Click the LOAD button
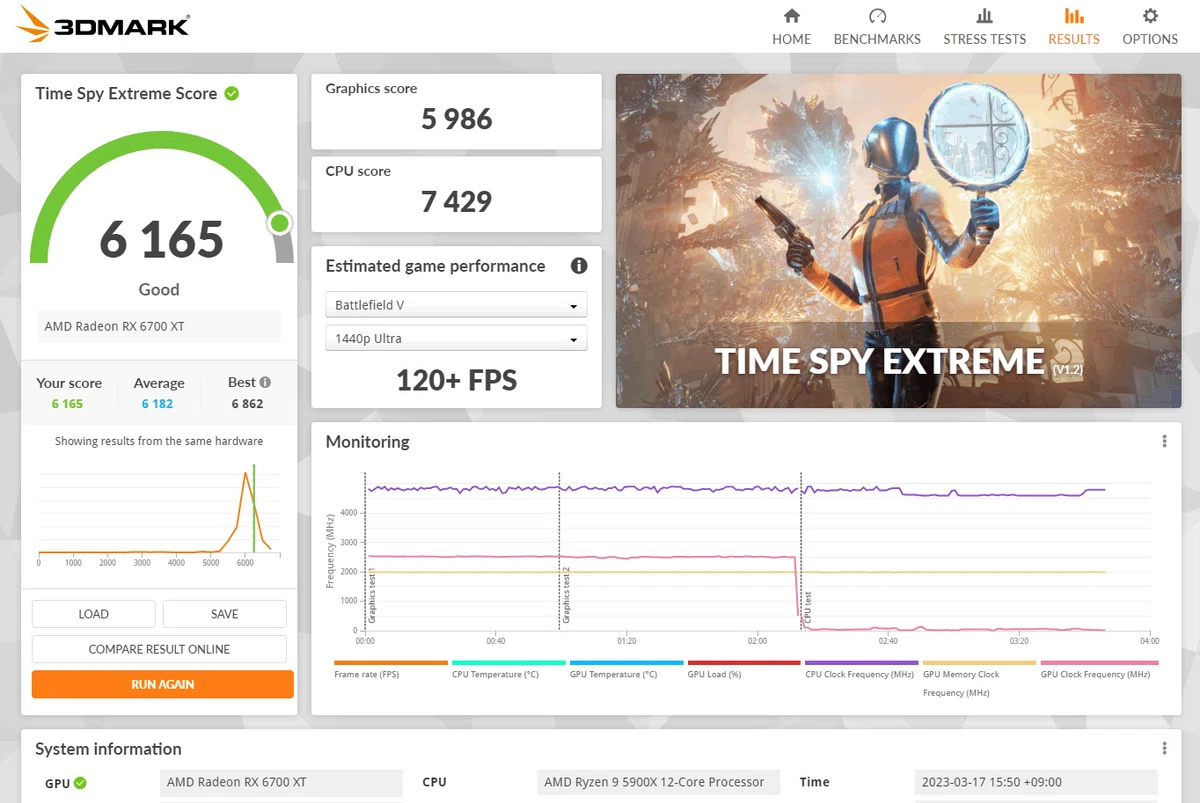The width and height of the screenshot is (1200, 803). tap(93, 614)
